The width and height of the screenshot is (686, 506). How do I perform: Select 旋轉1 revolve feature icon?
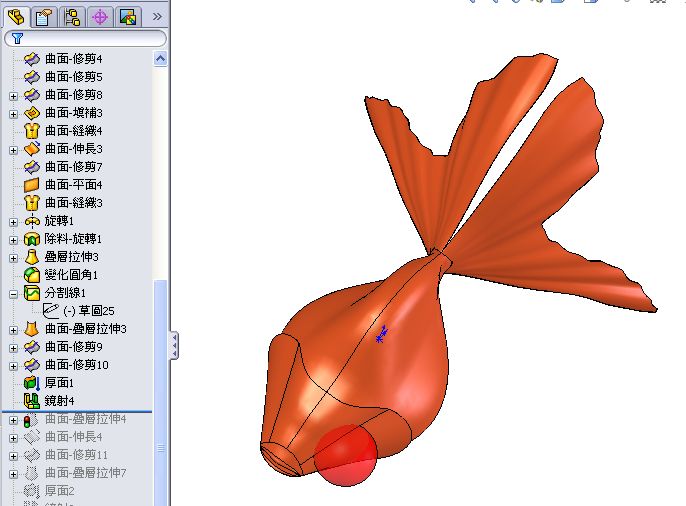pos(32,221)
